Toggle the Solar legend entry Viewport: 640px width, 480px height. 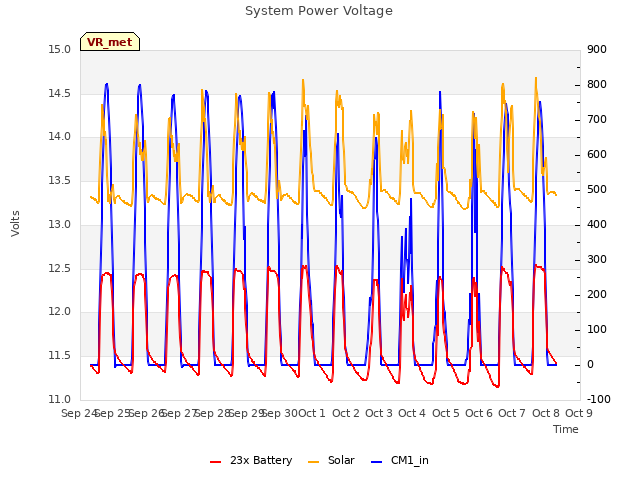(x=331, y=460)
